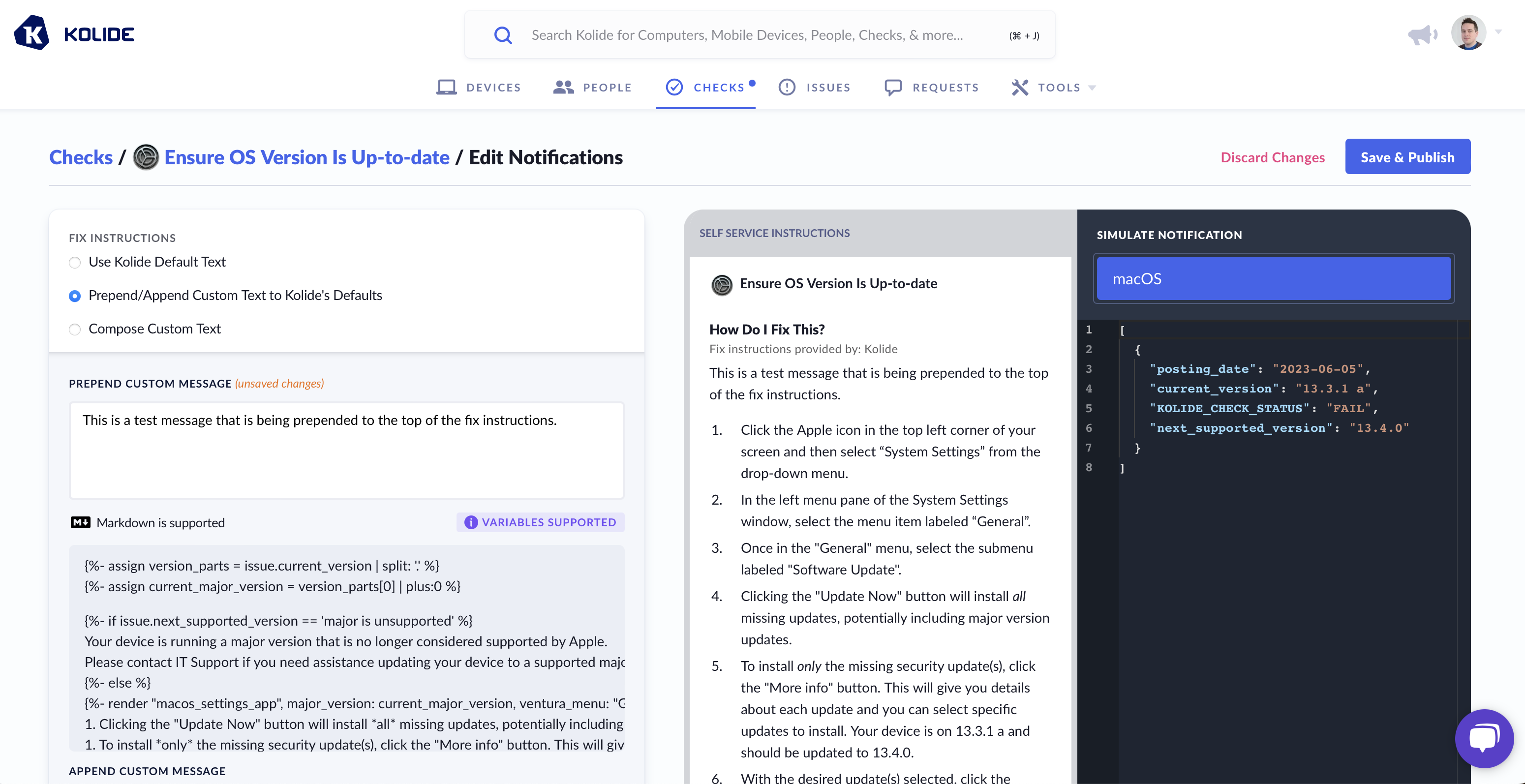This screenshot has height=784, width=1525.
Task: Select Use Kolide Default Text option
Action: click(x=75, y=262)
